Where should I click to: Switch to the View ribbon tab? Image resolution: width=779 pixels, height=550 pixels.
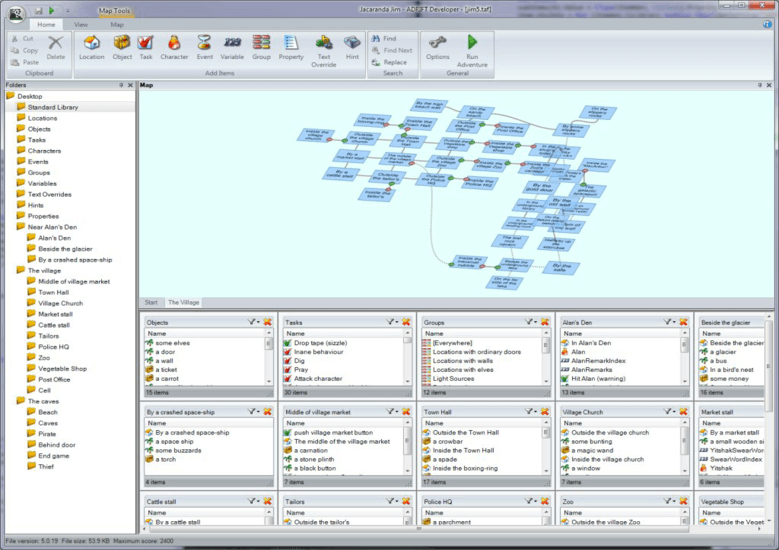click(81, 23)
